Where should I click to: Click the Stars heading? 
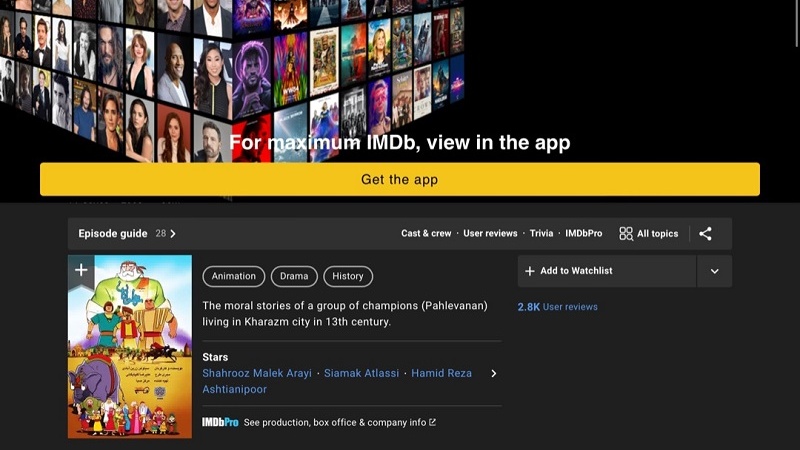[215, 357]
